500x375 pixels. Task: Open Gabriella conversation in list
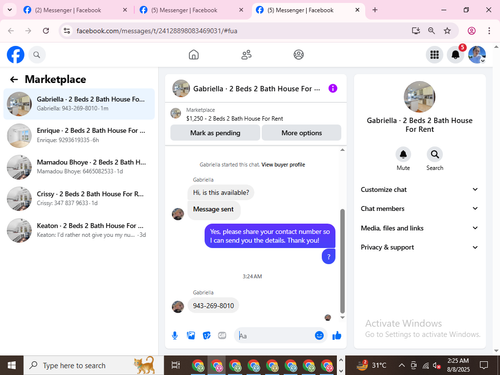point(79,104)
